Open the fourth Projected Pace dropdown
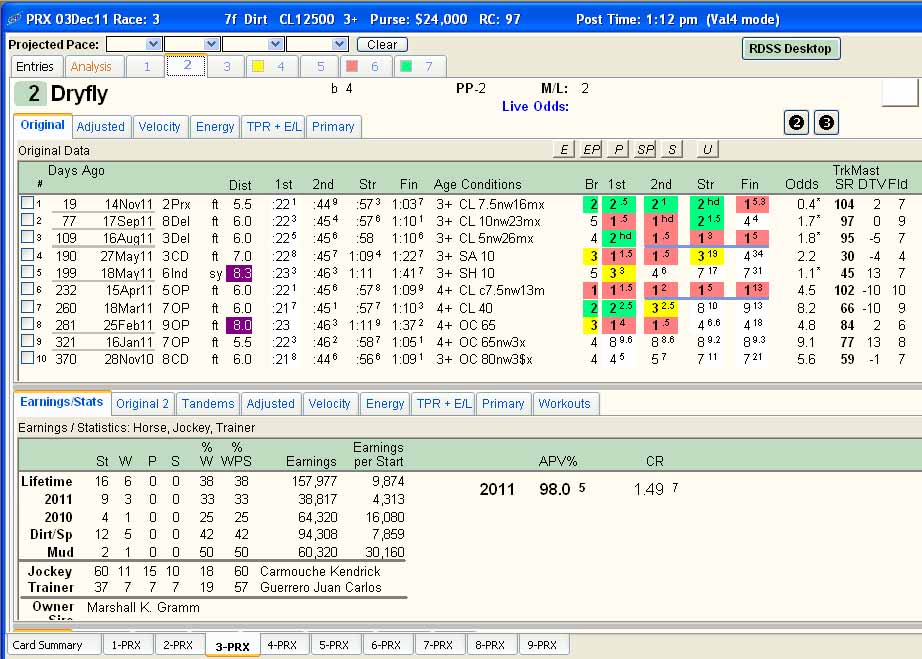This screenshot has width=922, height=659. 339,44
